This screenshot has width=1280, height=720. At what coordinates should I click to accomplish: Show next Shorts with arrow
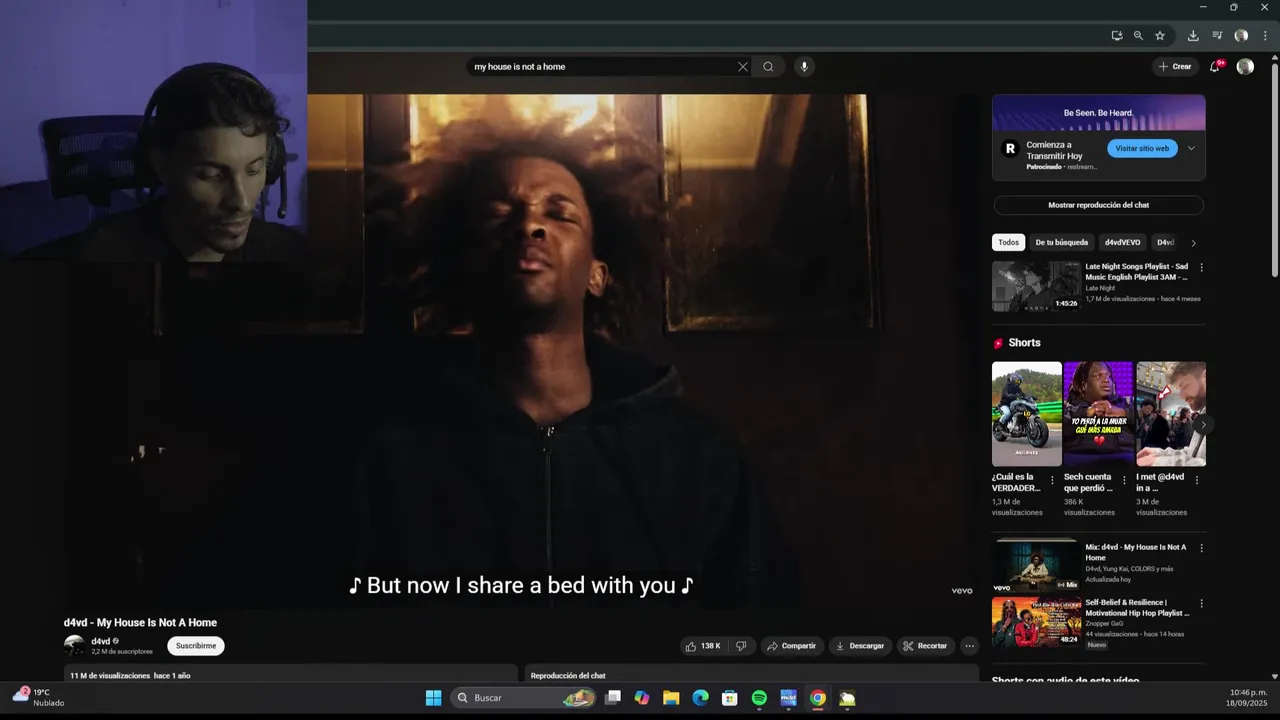coord(1203,424)
